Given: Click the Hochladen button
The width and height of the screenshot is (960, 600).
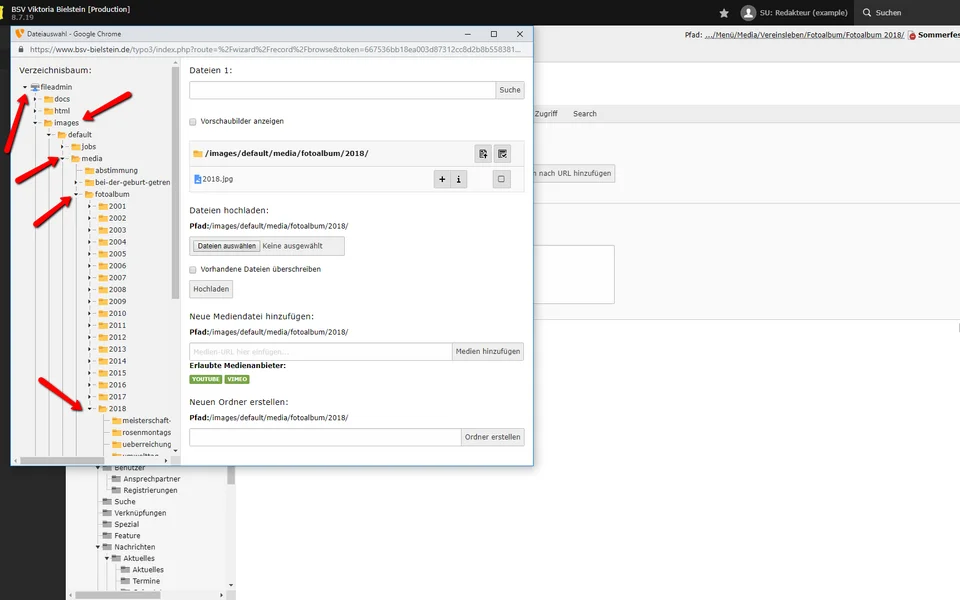Looking at the screenshot, I should coord(211,289).
